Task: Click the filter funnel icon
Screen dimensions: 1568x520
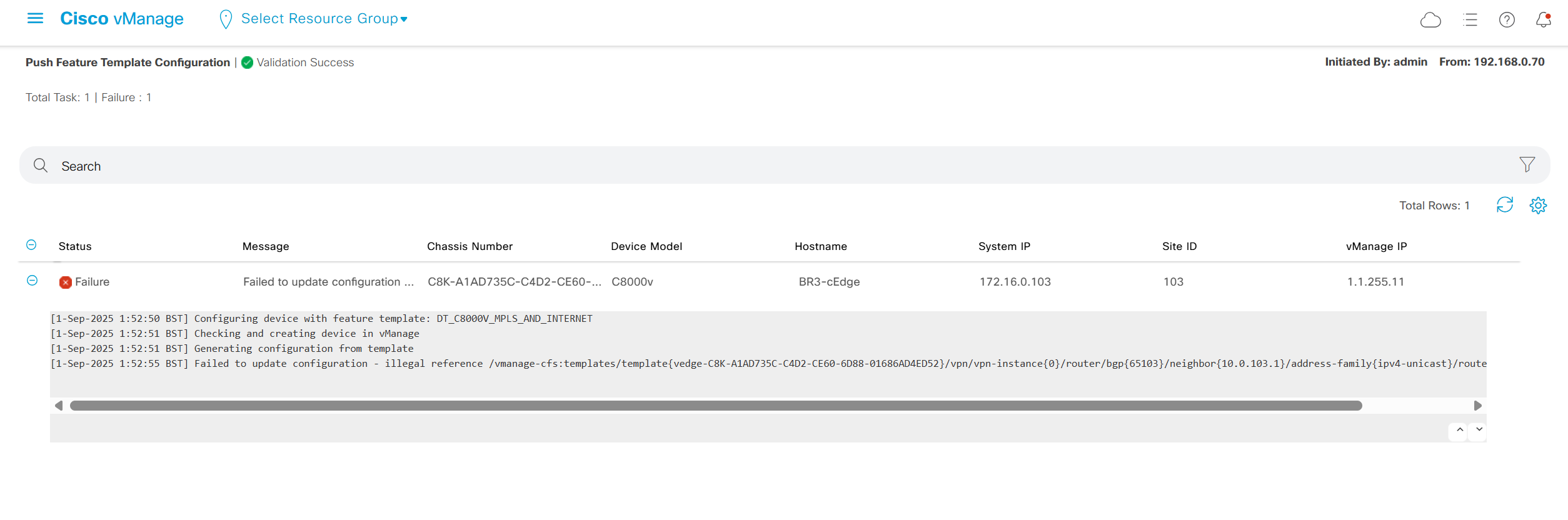Action: (1527, 164)
